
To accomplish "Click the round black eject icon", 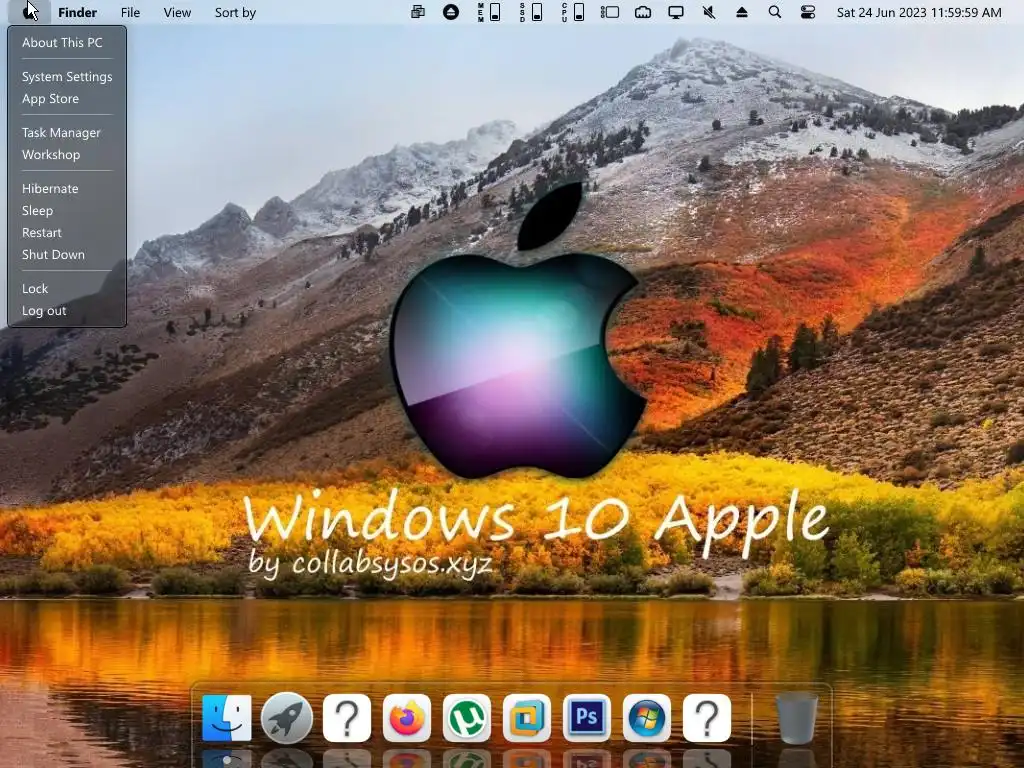I will click(x=451, y=12).
